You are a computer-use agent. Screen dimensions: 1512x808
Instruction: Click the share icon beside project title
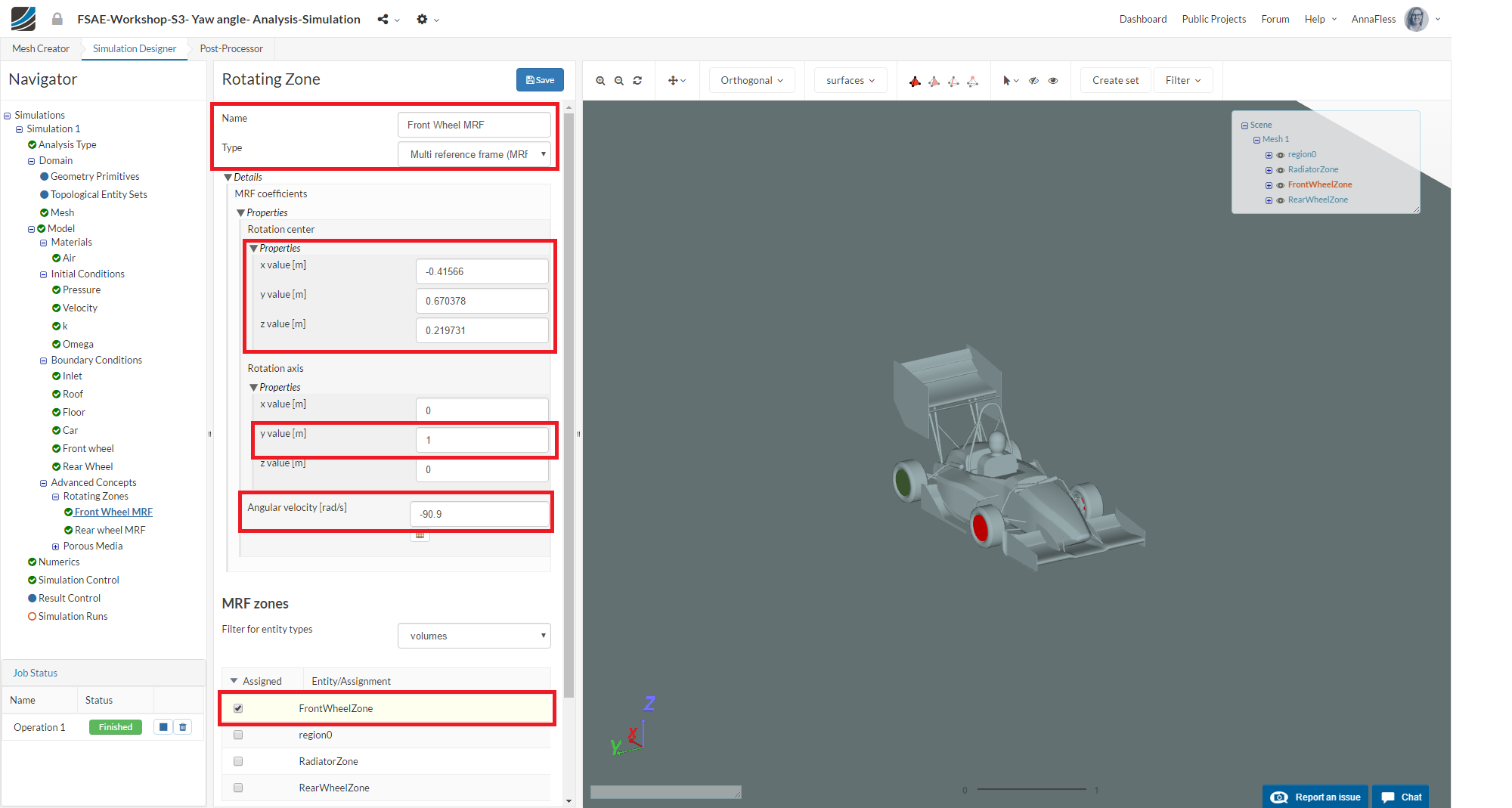[x=383, y=19]
